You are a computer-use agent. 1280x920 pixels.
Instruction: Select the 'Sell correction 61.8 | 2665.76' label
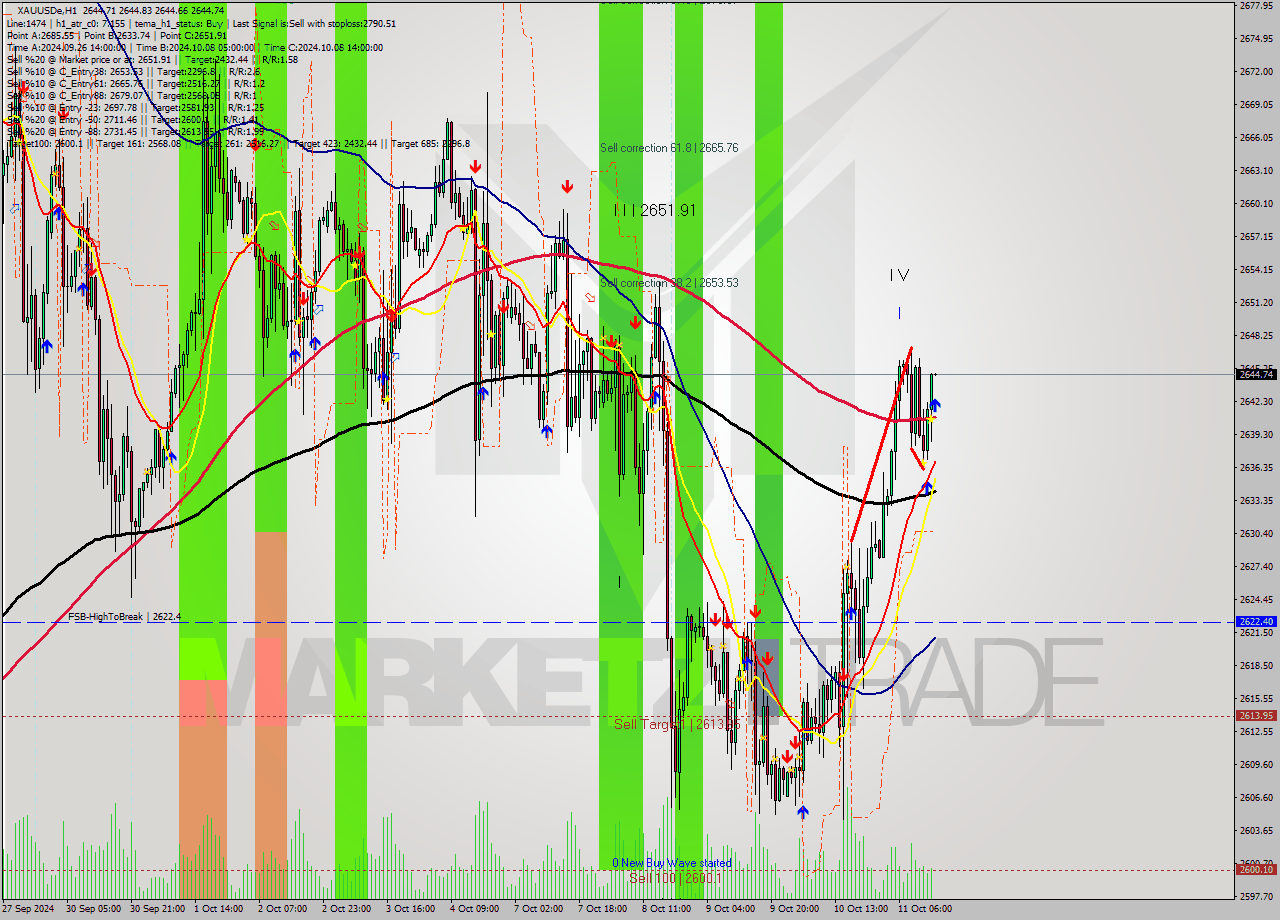pos(669,148)
